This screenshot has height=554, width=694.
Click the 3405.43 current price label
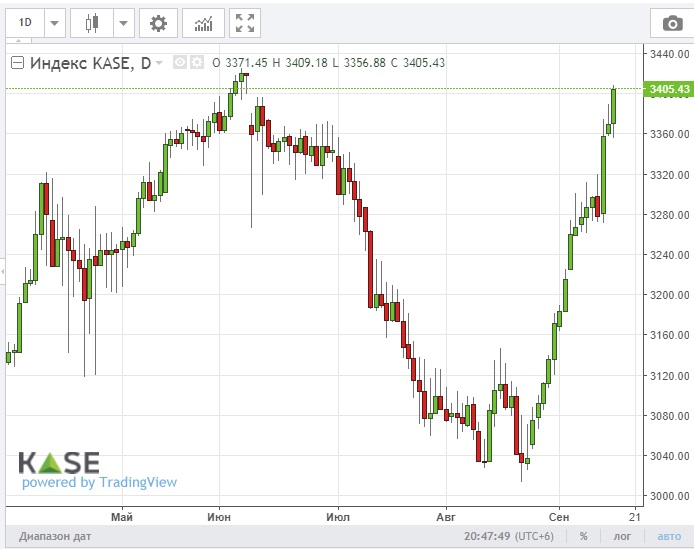click(x=669, y=89)
